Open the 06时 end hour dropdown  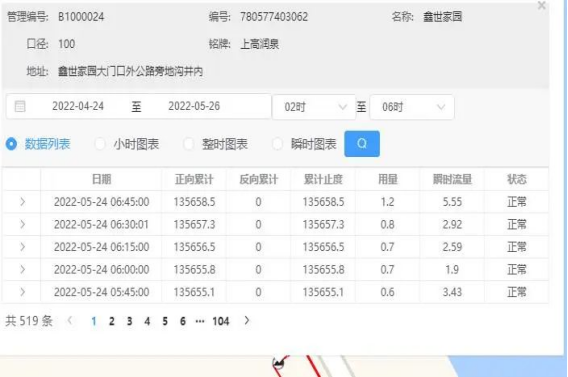(x=412, y=107)
